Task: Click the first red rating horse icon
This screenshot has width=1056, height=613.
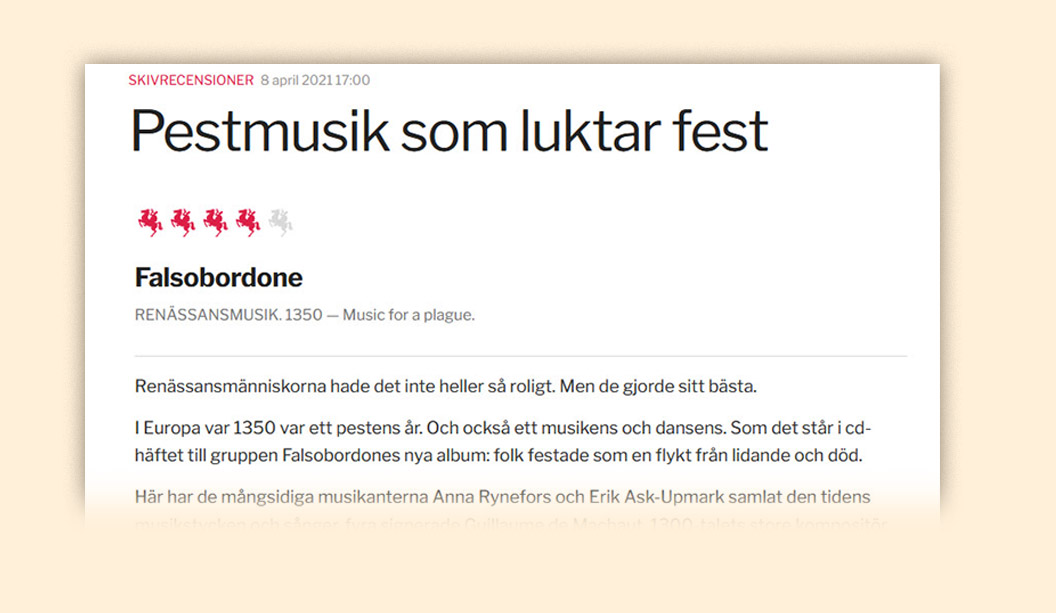Action: 150,221
